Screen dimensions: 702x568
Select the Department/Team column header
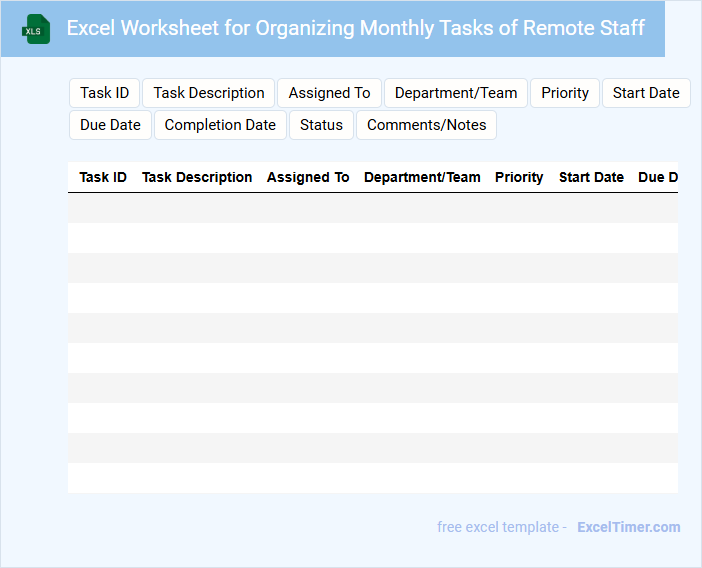422,177
